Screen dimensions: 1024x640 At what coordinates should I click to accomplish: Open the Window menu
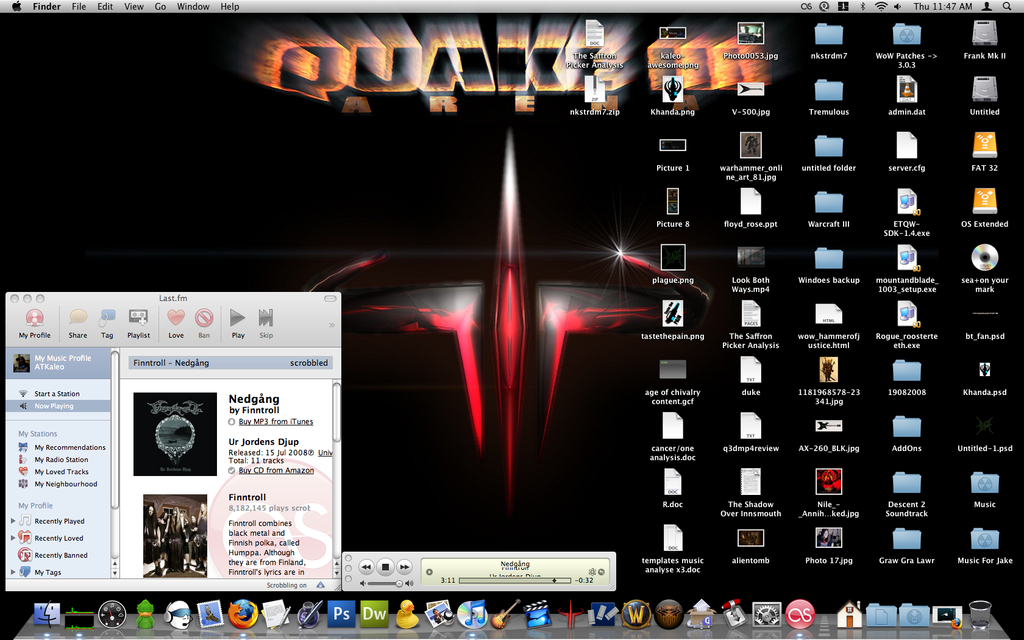pyautogui.click(x=193, y=7)
